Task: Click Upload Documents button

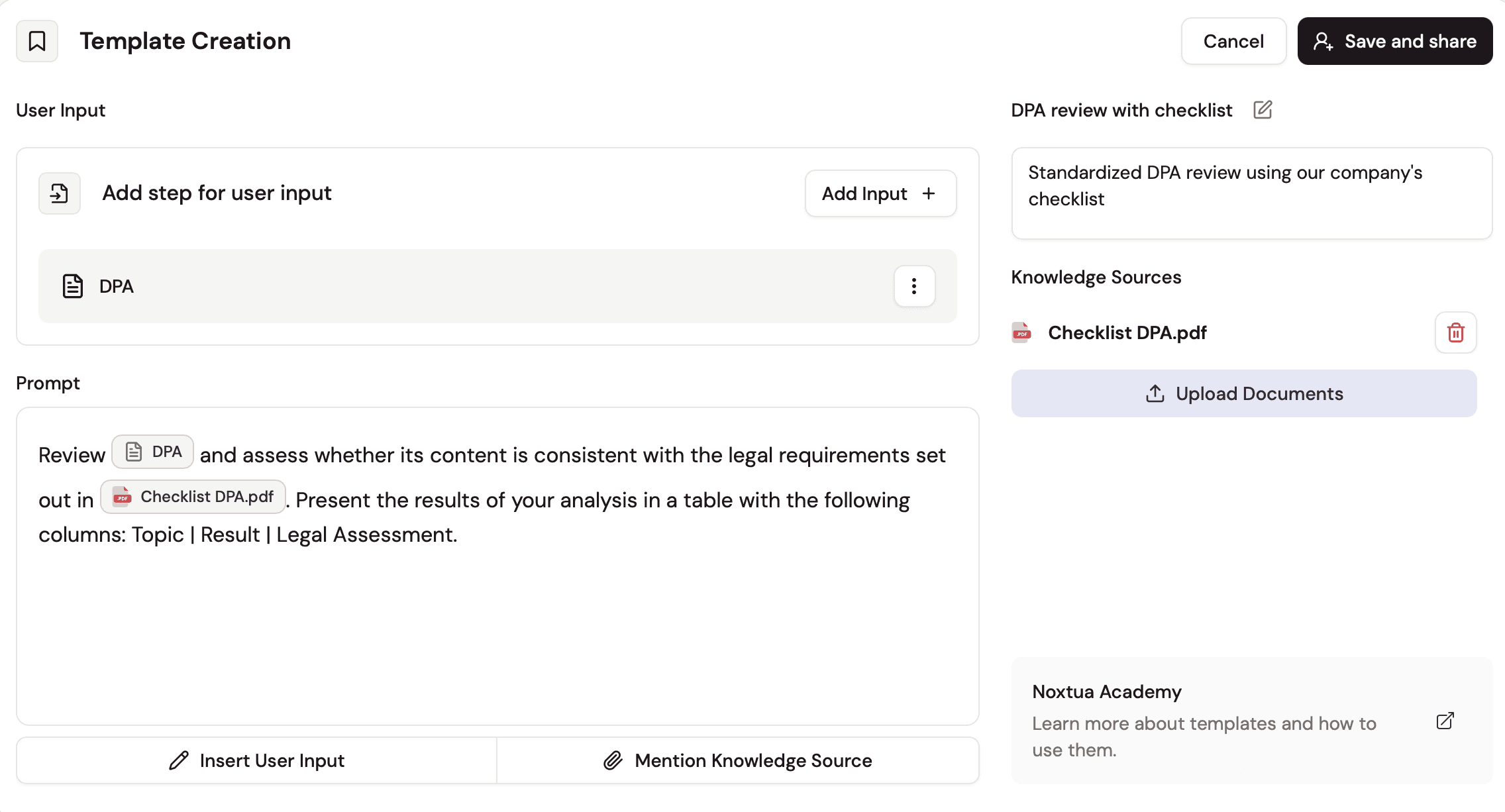Action: pos(1243,393)
